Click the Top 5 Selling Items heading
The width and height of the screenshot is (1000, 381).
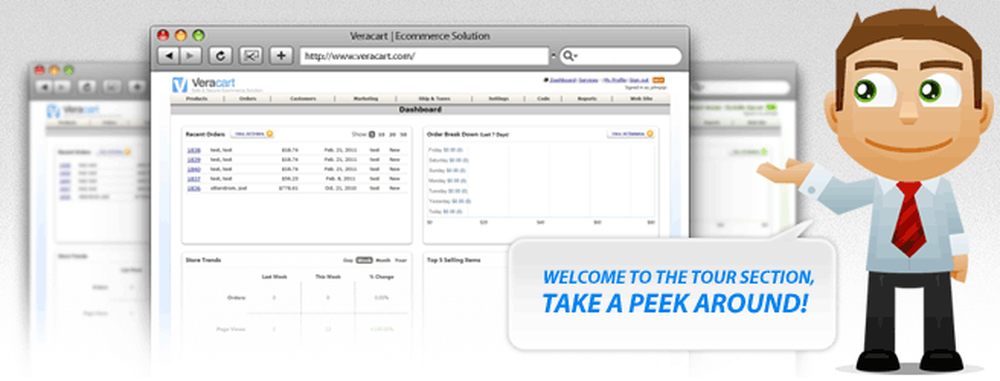click(x=454, y=260)
